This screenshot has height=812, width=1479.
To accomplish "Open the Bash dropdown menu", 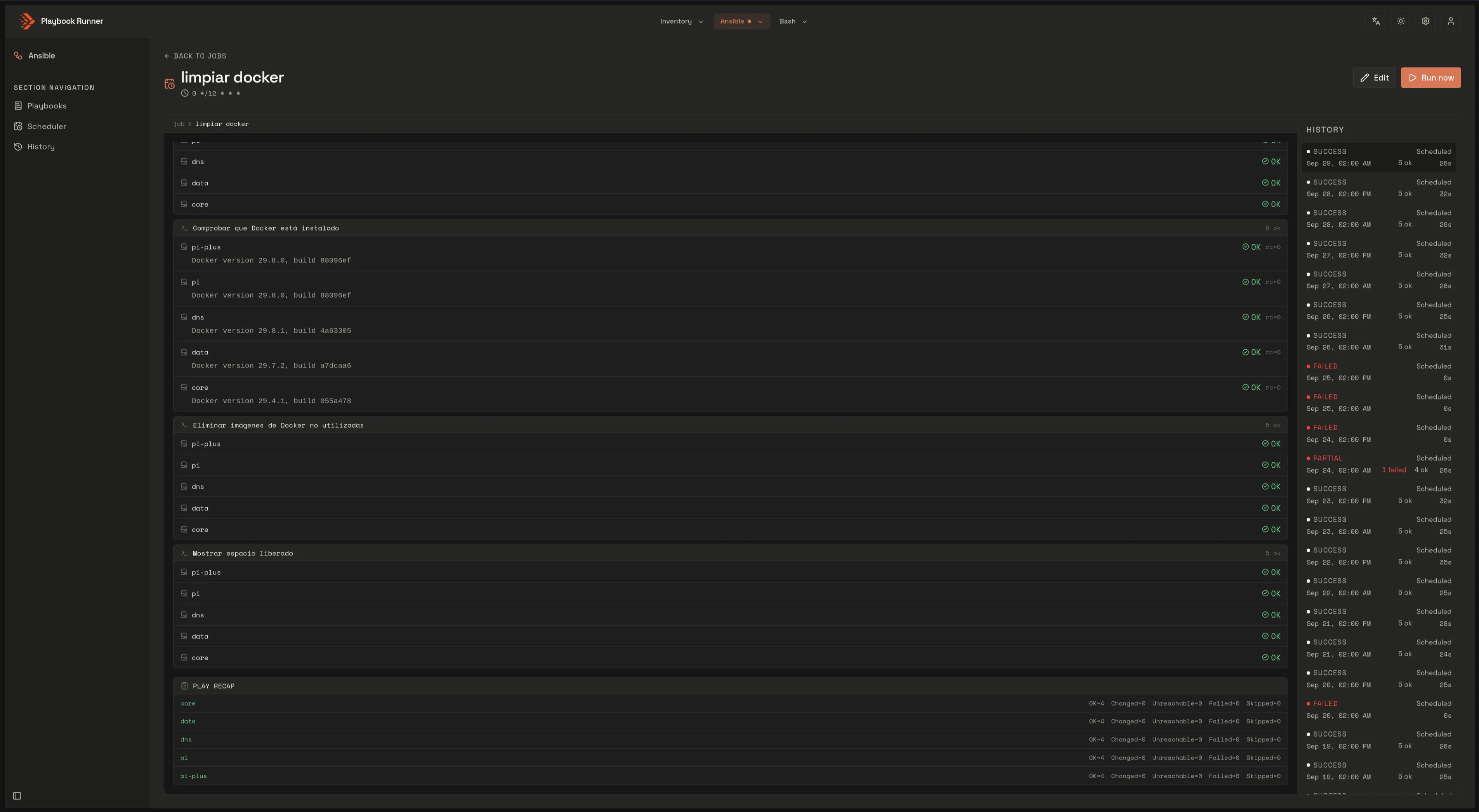I will [x=793, y=21].
